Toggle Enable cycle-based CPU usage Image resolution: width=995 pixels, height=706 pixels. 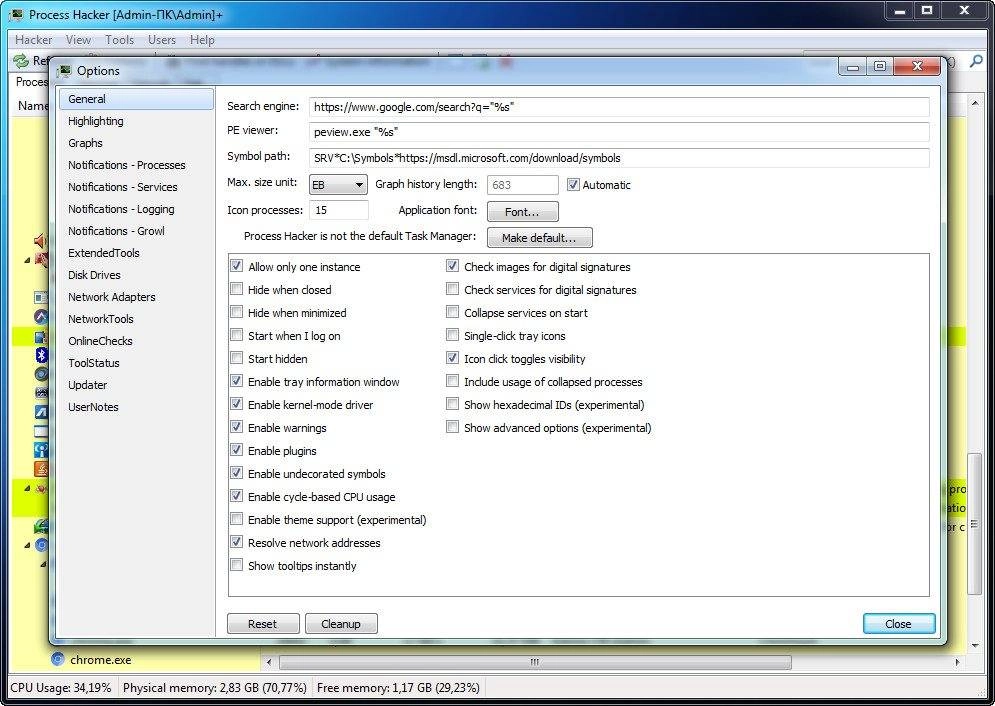(x=236, y=496)
